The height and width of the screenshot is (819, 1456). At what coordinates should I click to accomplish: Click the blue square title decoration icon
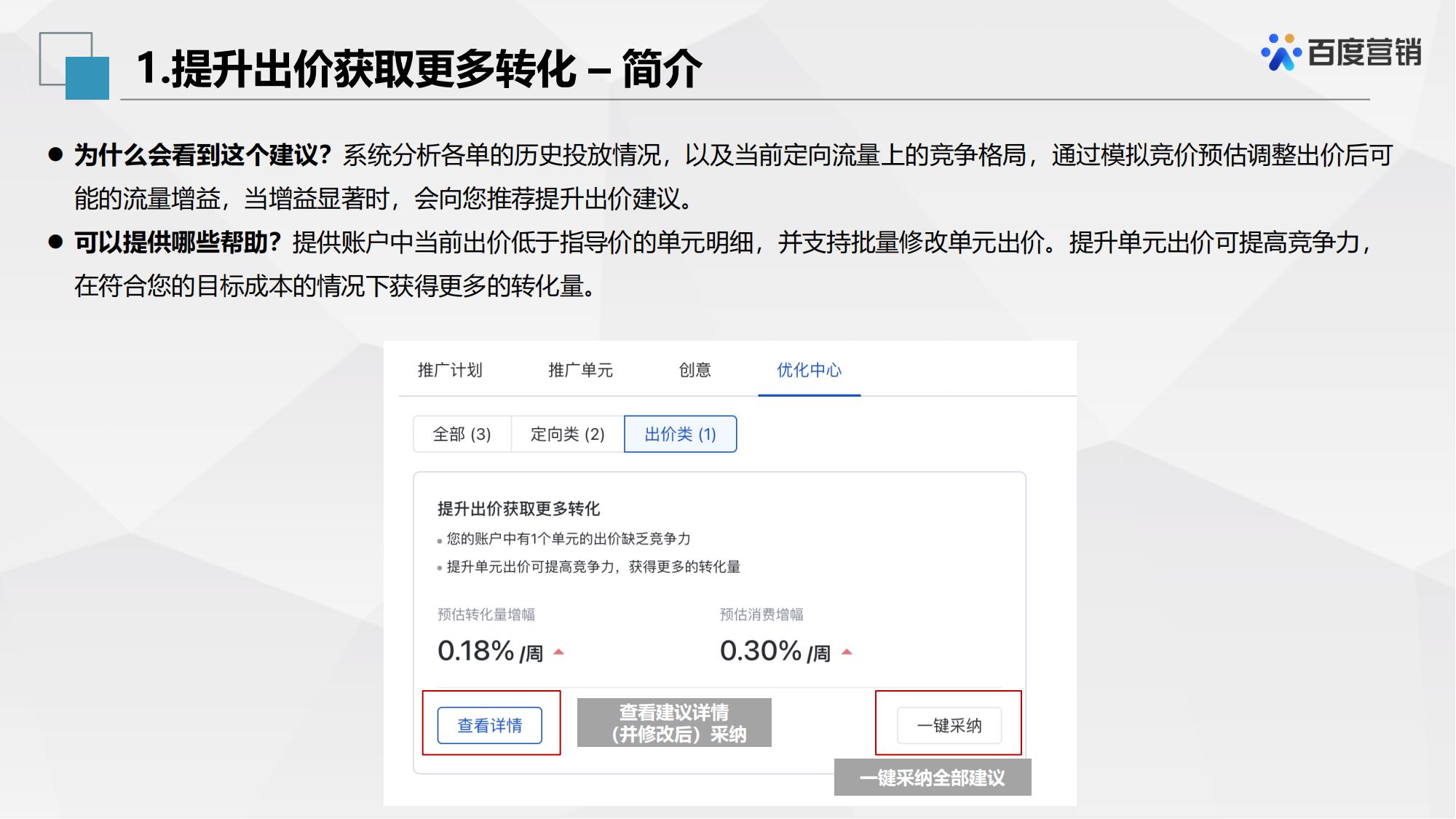click(87, 78)
